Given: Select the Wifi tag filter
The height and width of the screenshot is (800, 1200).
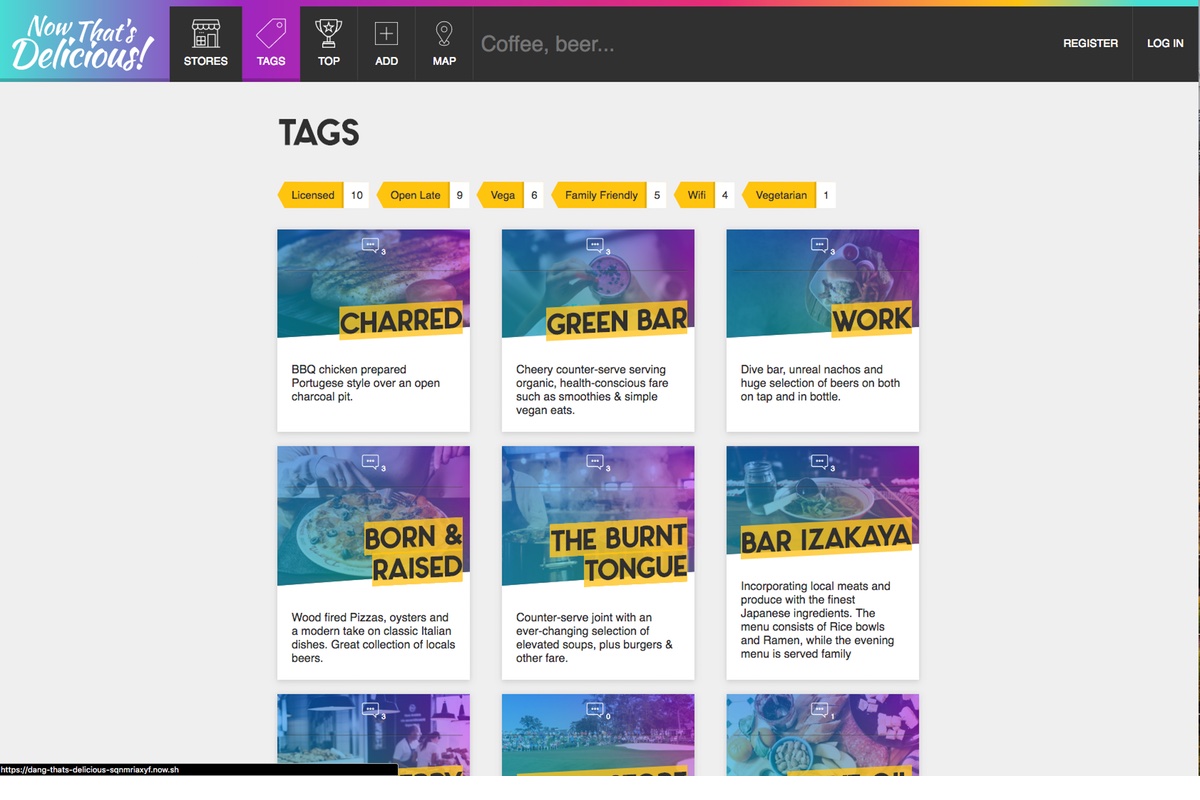Looking at the screenshot, I should 696,195.
